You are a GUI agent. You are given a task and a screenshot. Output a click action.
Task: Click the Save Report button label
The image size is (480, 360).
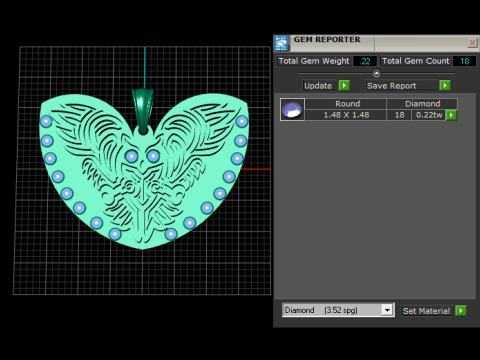point(392,86)
